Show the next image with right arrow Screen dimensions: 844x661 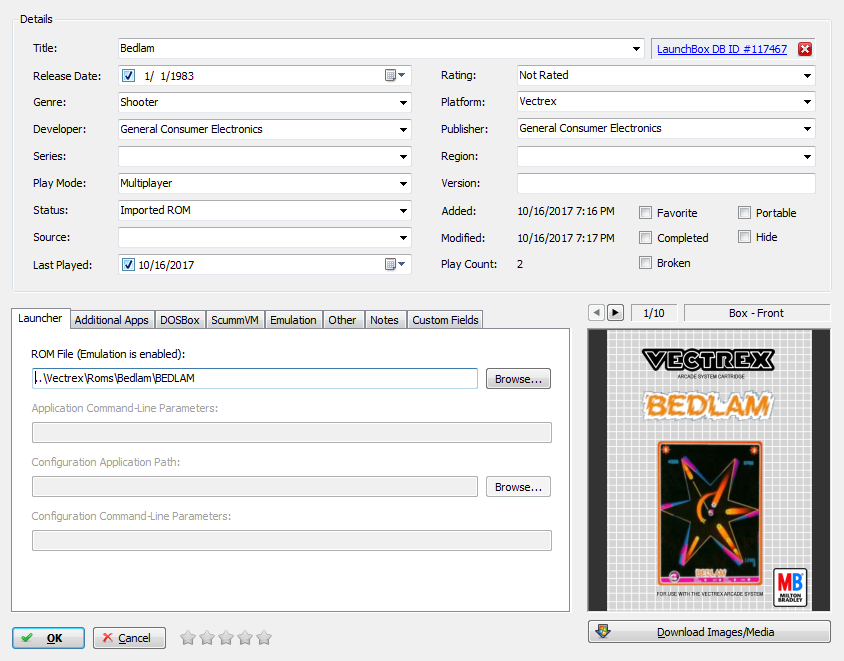point(615,313)
